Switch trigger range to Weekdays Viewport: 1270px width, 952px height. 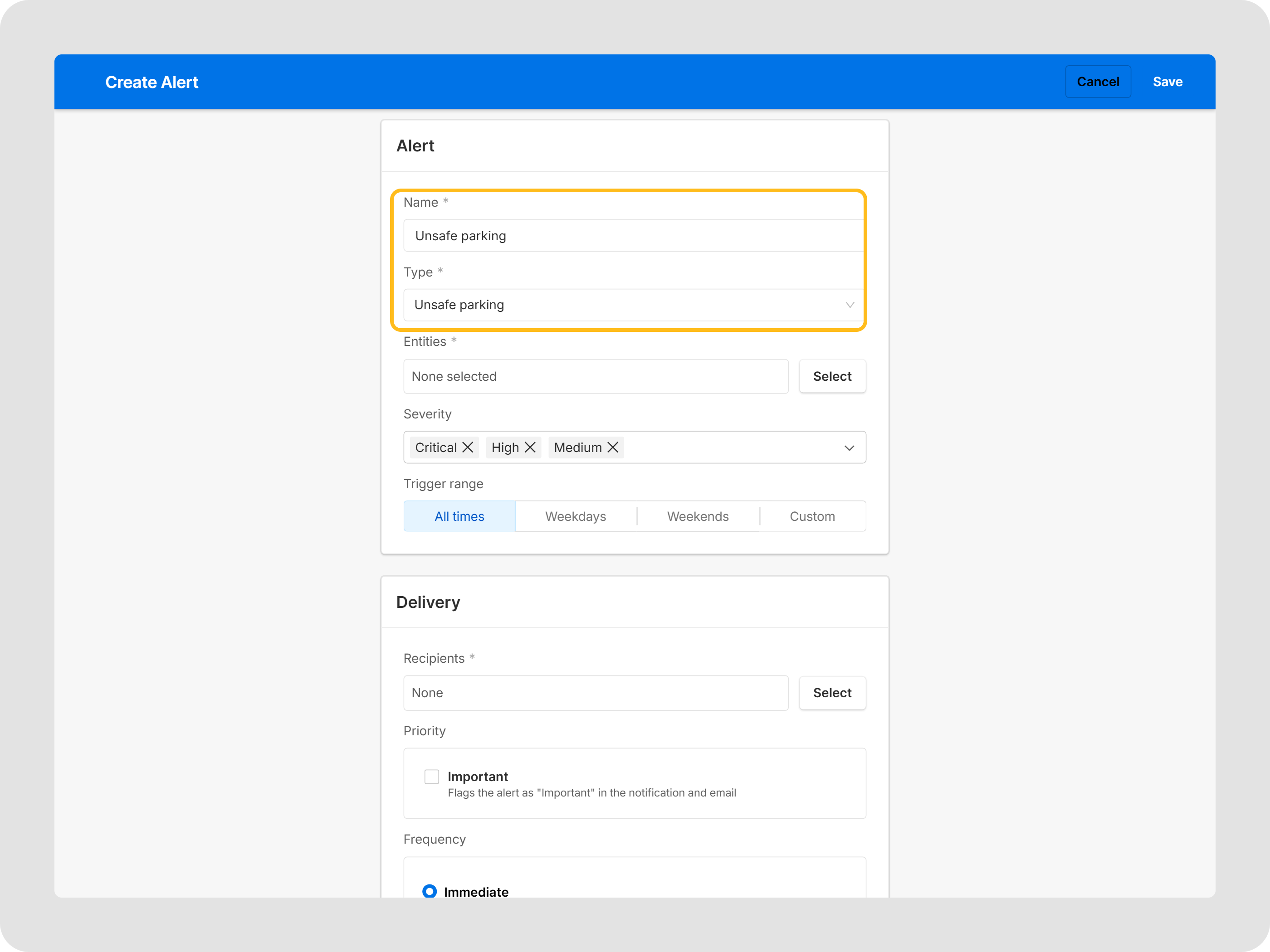click(x=575, y=516)
